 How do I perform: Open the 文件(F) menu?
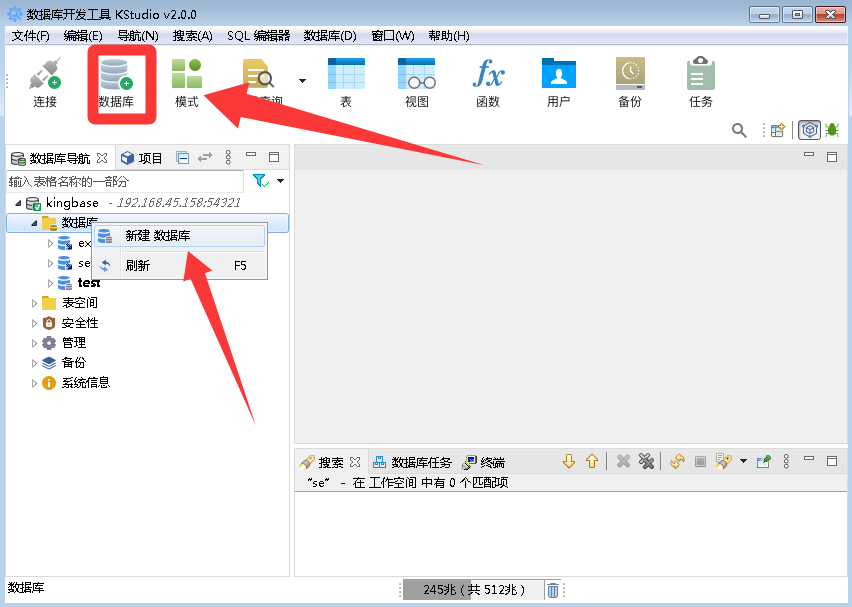click(30, 36)
